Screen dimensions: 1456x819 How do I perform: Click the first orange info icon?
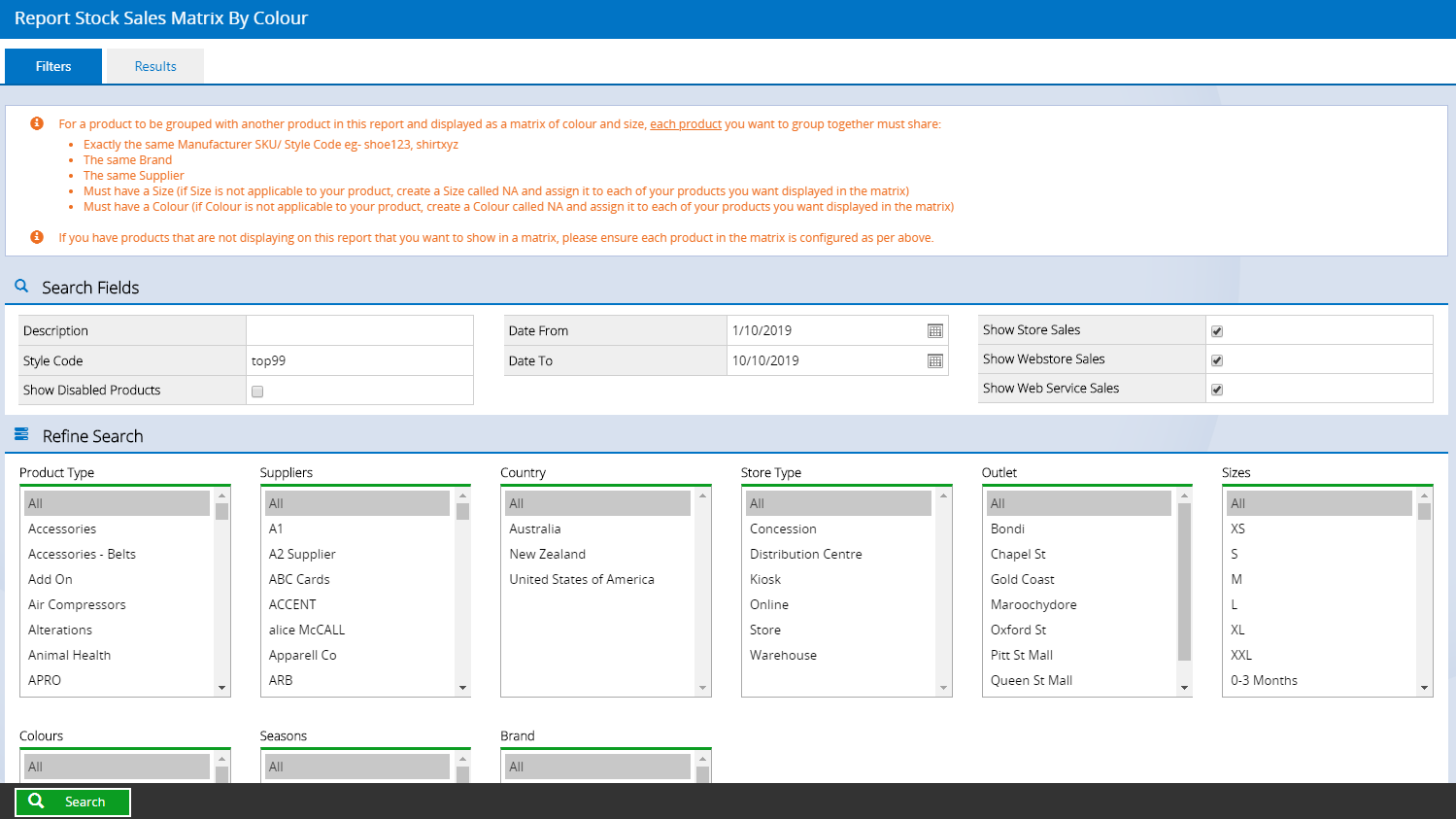click(37, 123)
